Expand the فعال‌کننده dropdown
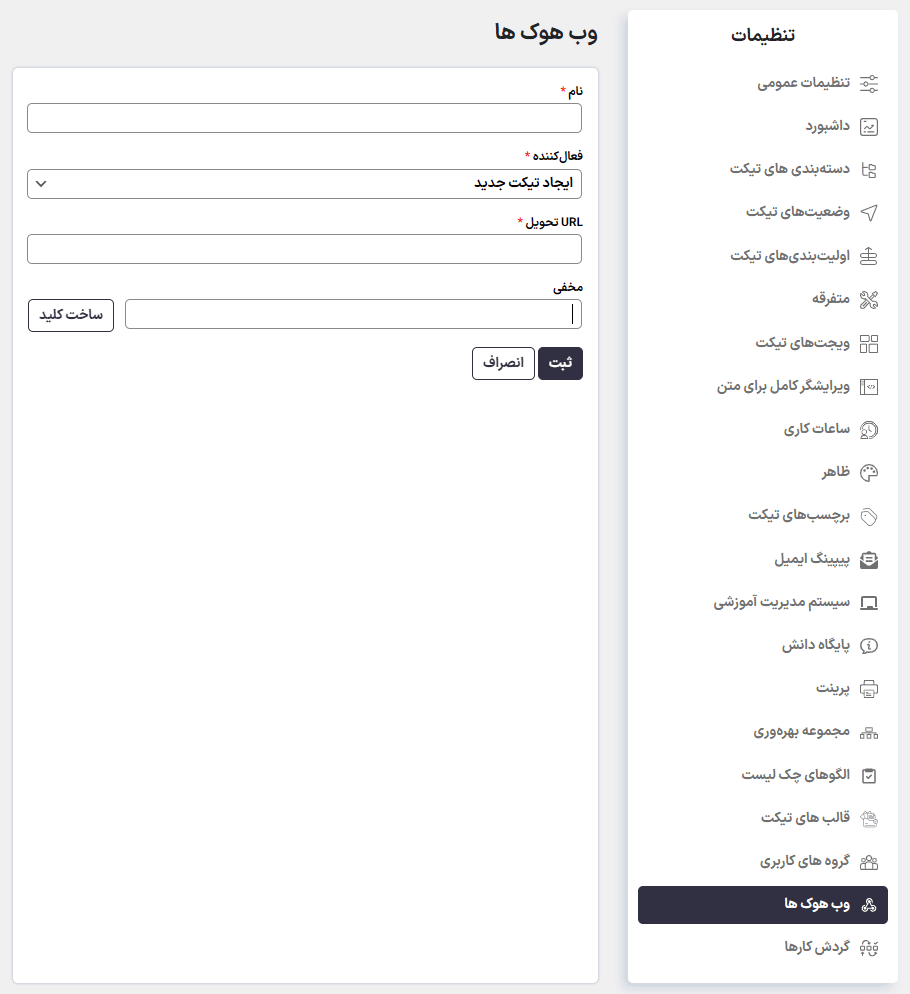This screenshot has width=910, height=994. click(304, 184)
